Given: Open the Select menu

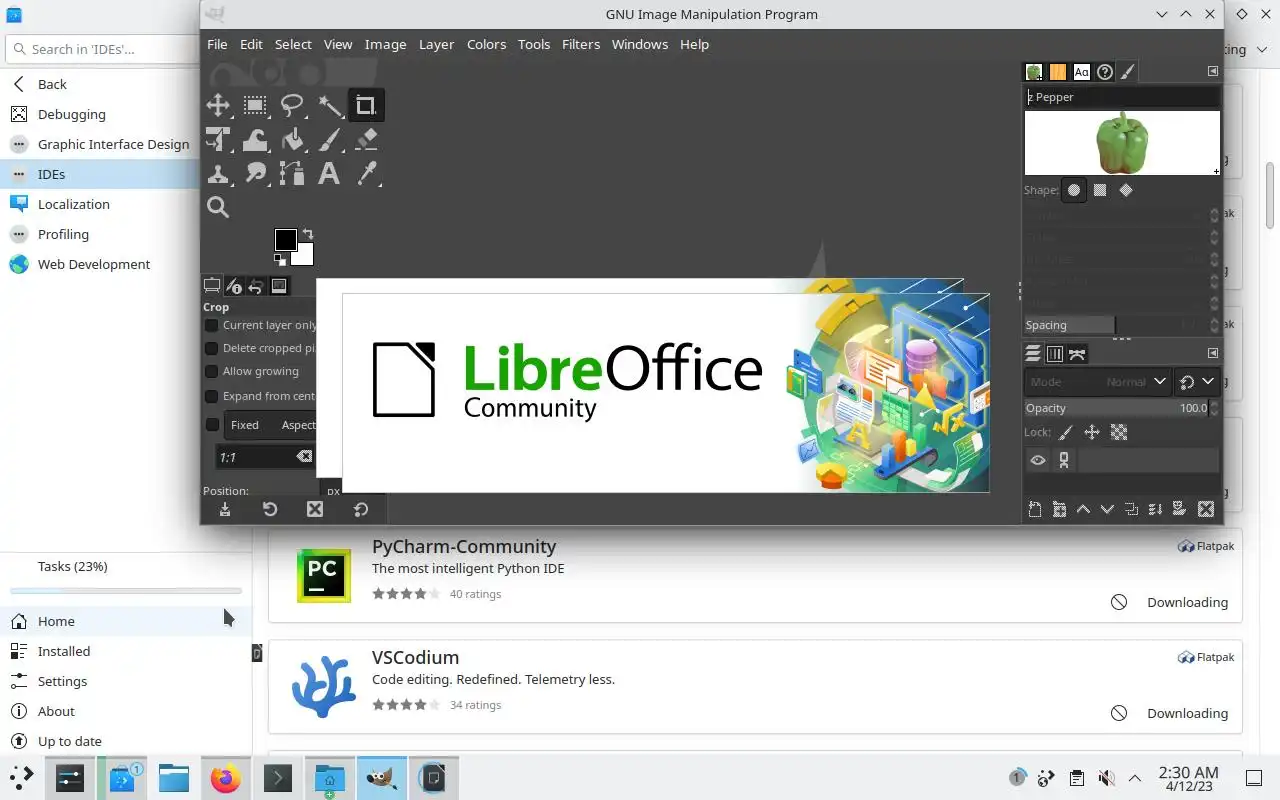Looking at the screenshot, I should (293, 44).
